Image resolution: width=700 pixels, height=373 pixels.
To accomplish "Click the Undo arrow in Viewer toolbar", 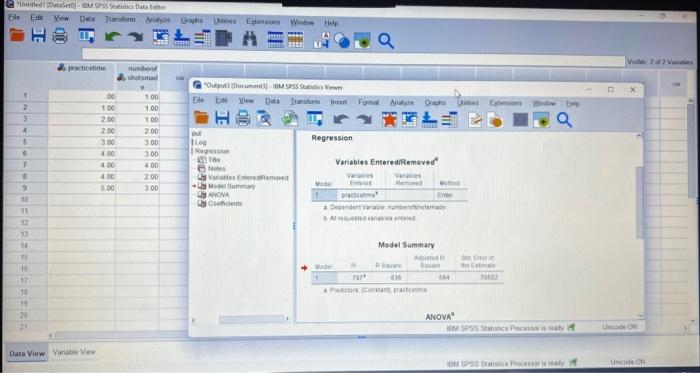I will [x=341, y=119].
